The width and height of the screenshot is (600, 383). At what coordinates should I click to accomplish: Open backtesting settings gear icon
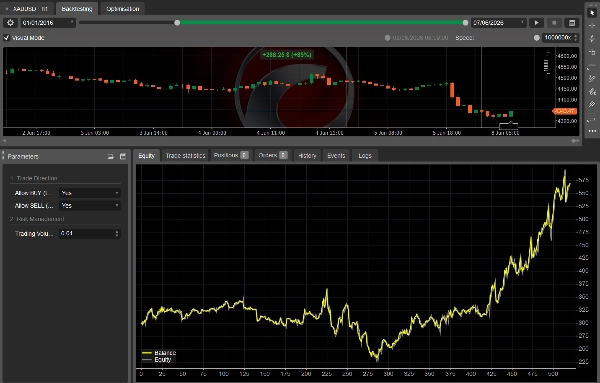[x=10, y=23]
